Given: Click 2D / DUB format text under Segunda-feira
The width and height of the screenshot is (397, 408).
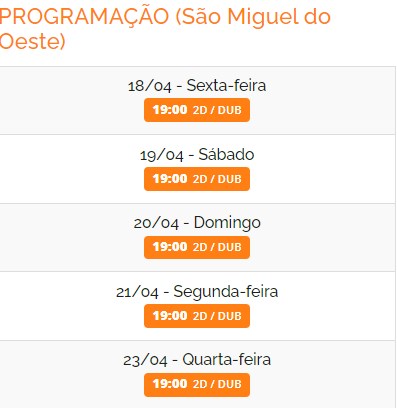Looking at the screenshot, I should click(x=217, y=316).
